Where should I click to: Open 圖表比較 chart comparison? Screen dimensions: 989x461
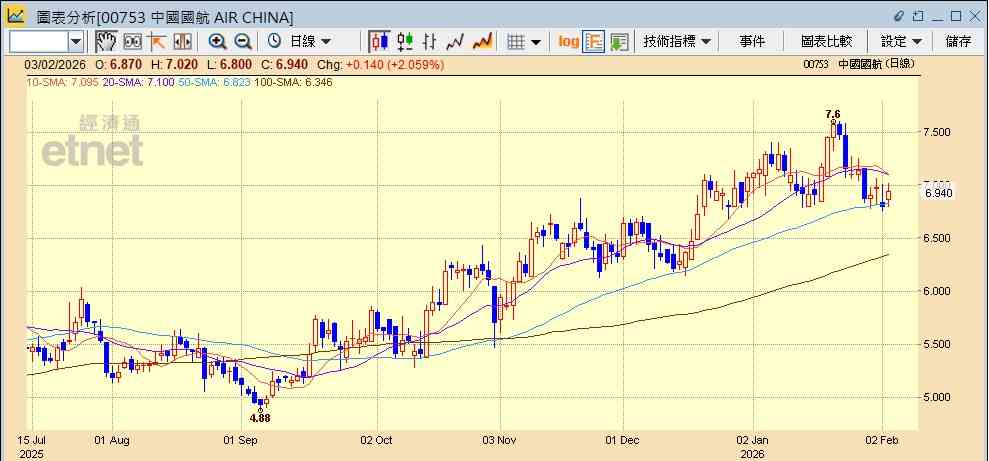coord(826,42)
